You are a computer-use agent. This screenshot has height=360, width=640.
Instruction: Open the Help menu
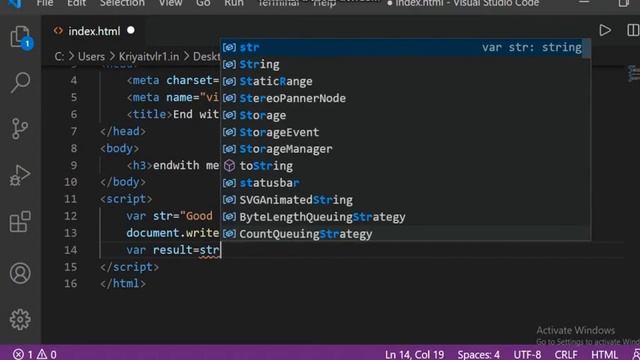click(x=324, y=3)
